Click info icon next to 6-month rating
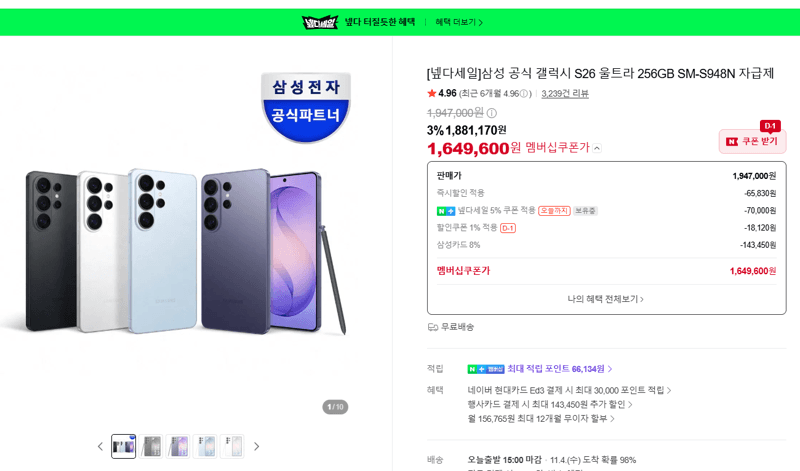The image size is (800, 471). (524, 94)
